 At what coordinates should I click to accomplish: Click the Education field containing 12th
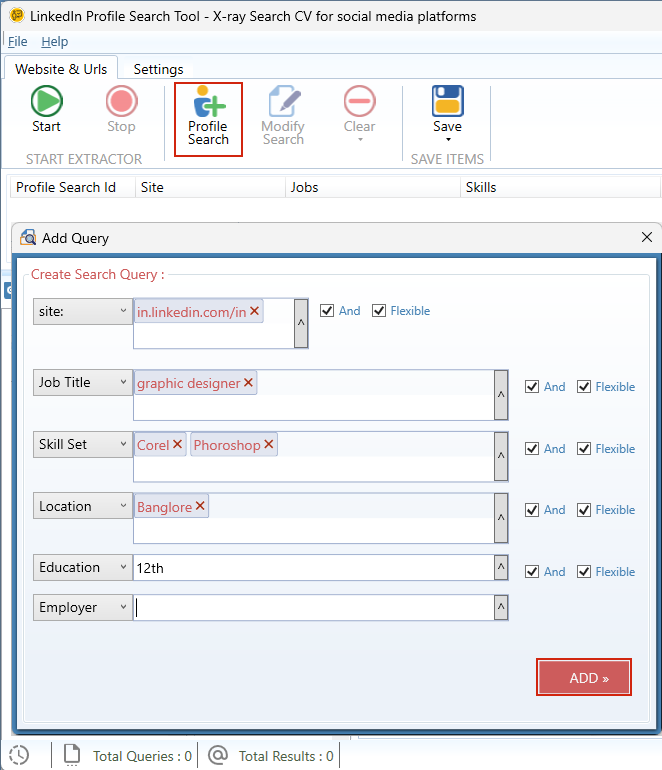[x=314, y=568]
